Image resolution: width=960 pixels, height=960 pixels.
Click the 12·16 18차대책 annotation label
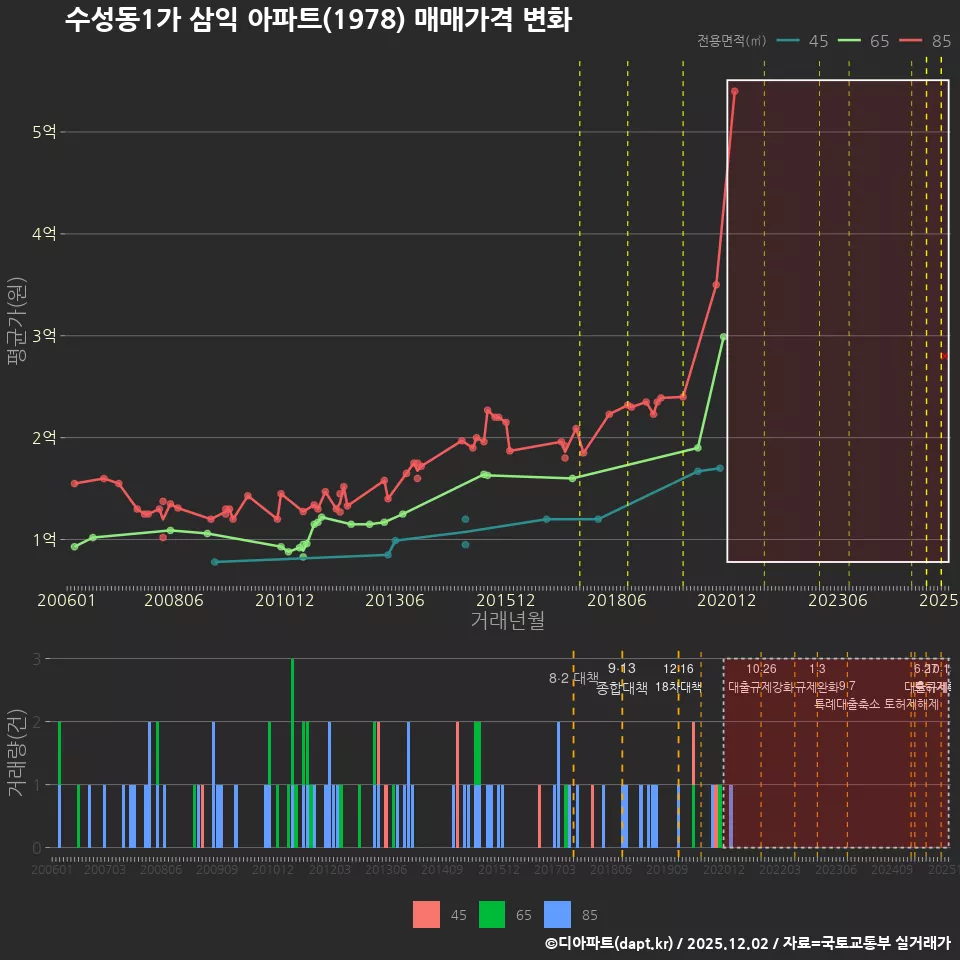679,678
